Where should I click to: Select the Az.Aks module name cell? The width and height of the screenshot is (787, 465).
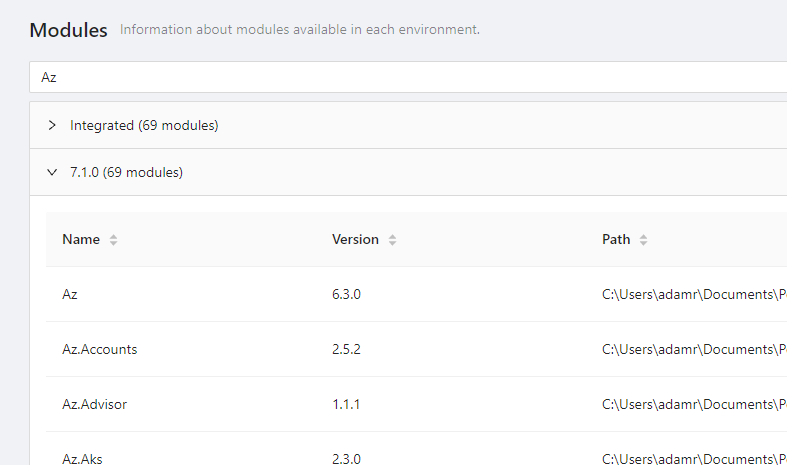click(x=82, y=458)
